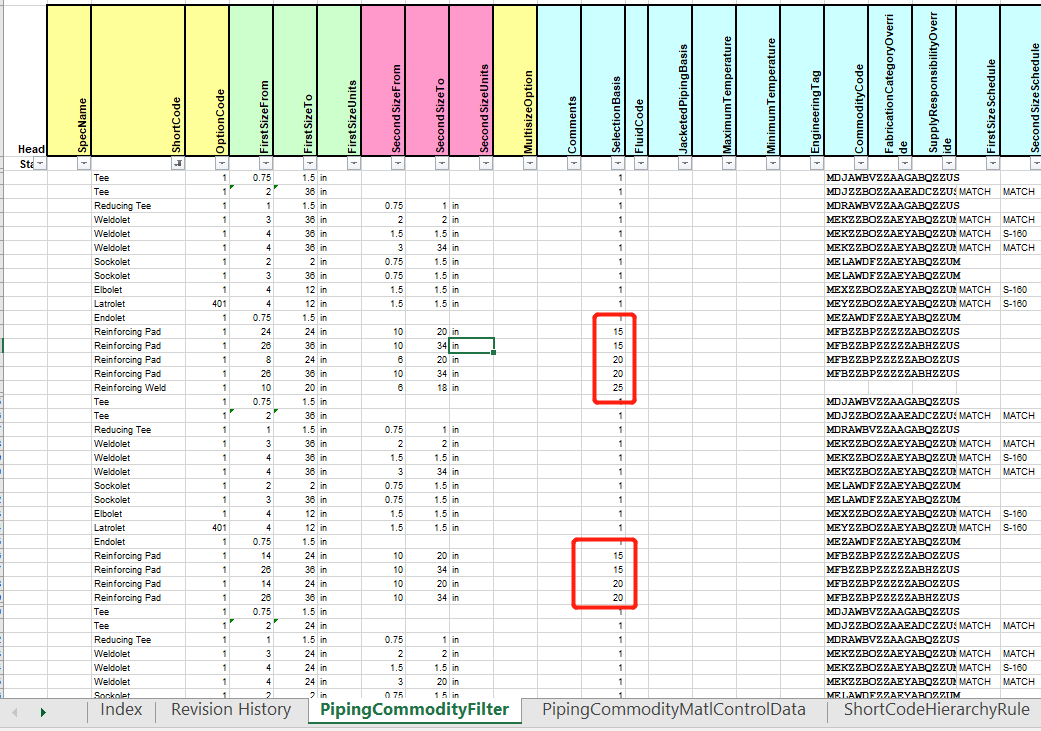The height and width of the screenshot is (731, 1041).
Task: Open the SupplyResponsibilityOverride filter dropdown
Action: point(949,163)
